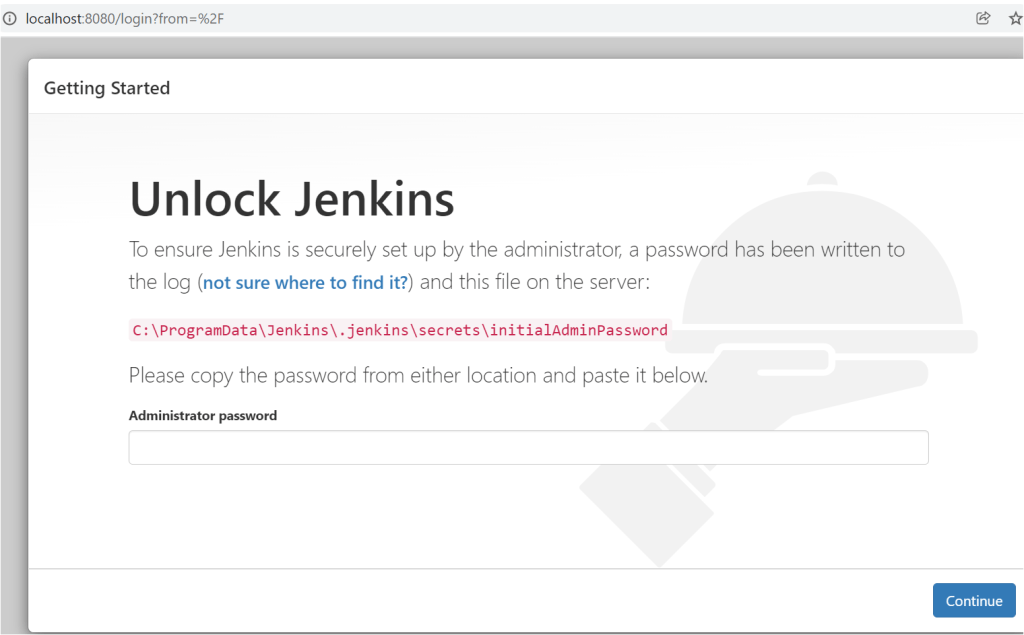Click the site information icon in address bar
1024x635 pixels.
click(10, 18)
